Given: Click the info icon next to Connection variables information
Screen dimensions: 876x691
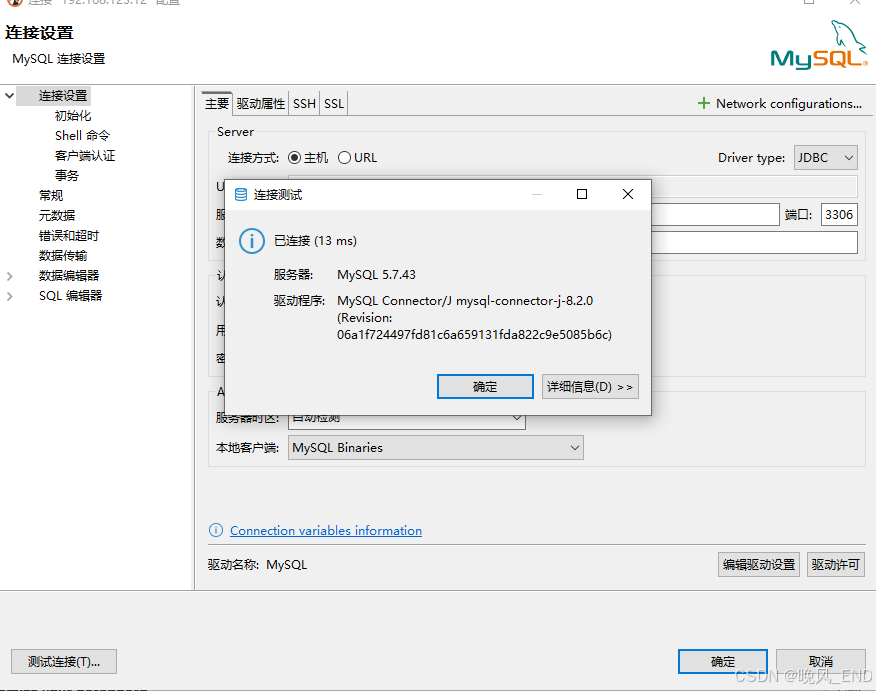Looking at the screenshot, I should (x=215, y=531).
